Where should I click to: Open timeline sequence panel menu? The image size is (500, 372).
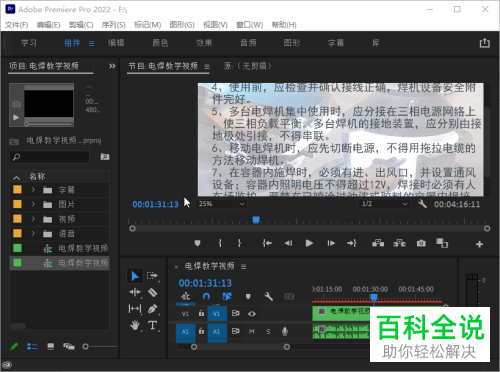click(244, 267)
